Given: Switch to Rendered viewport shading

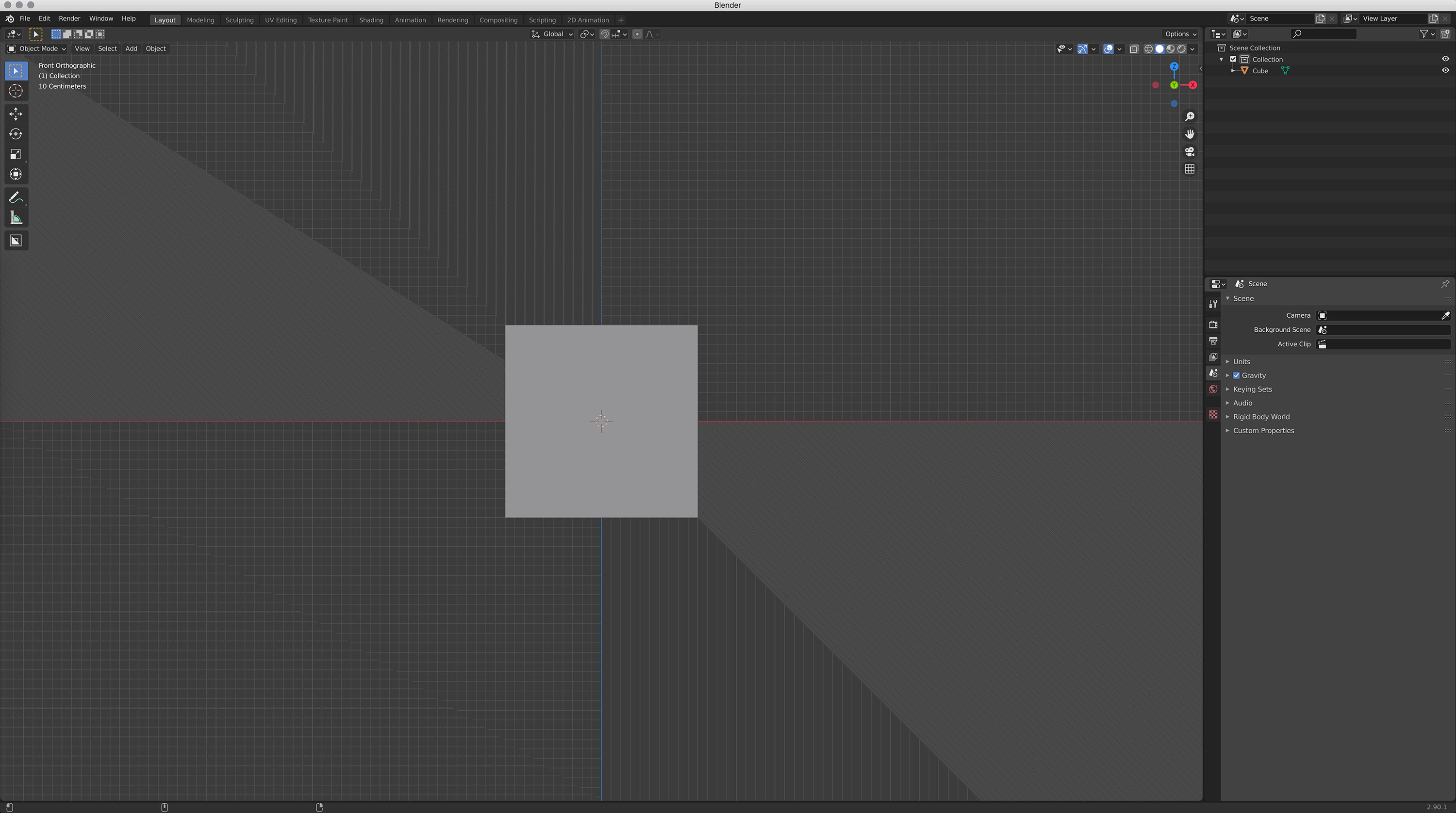Looking at the screenshot, I should pyautogui.click(x=1181, y=49).
